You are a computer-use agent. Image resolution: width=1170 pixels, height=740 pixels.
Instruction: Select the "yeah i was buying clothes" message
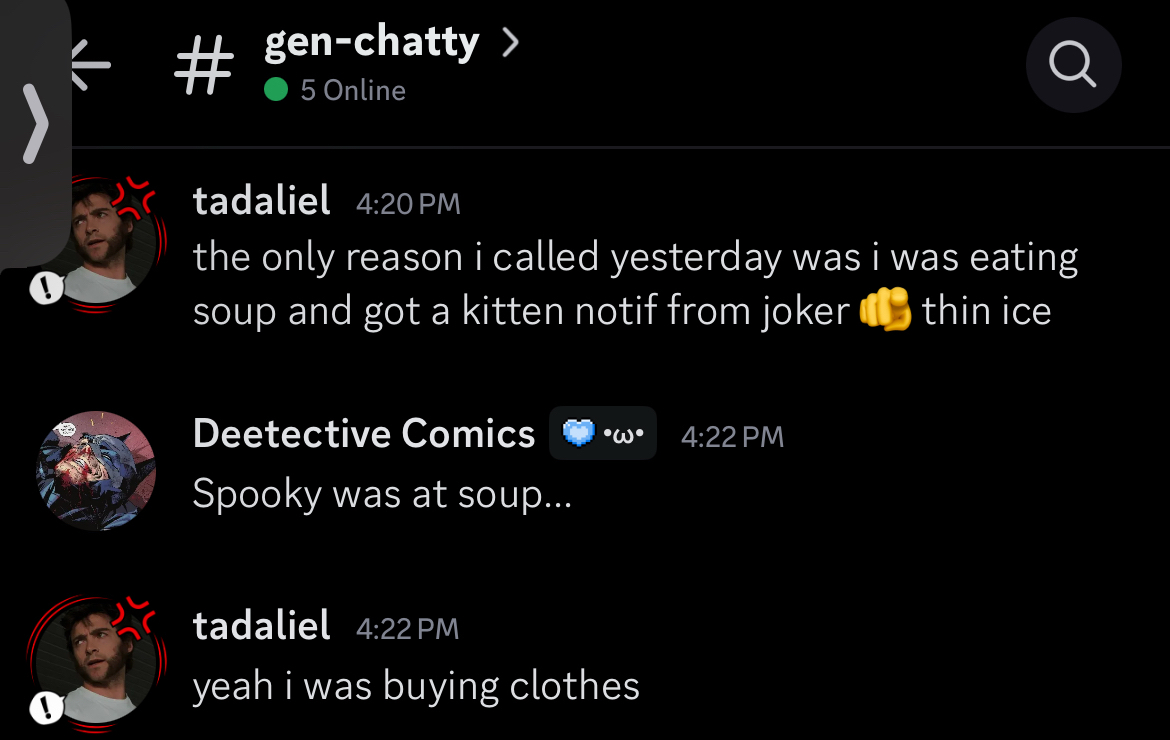click(416, 687)
